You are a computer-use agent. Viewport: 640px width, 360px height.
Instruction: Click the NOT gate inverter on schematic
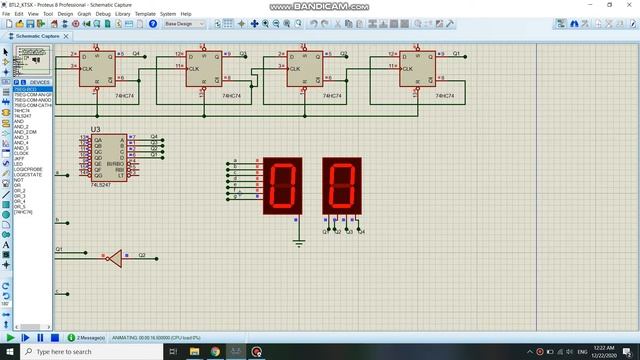point(115,258)
